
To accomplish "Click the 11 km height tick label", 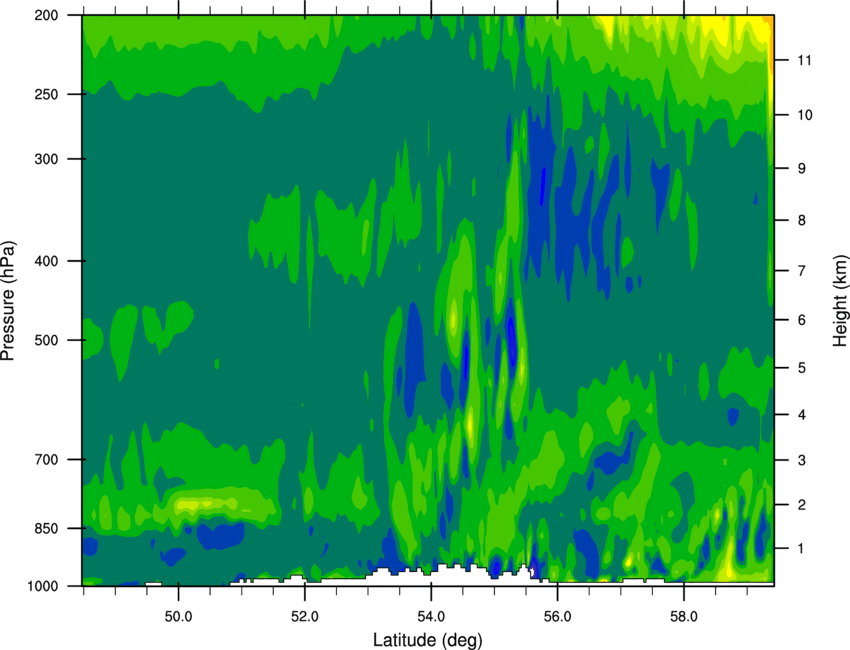I will [x=805, y=60].
